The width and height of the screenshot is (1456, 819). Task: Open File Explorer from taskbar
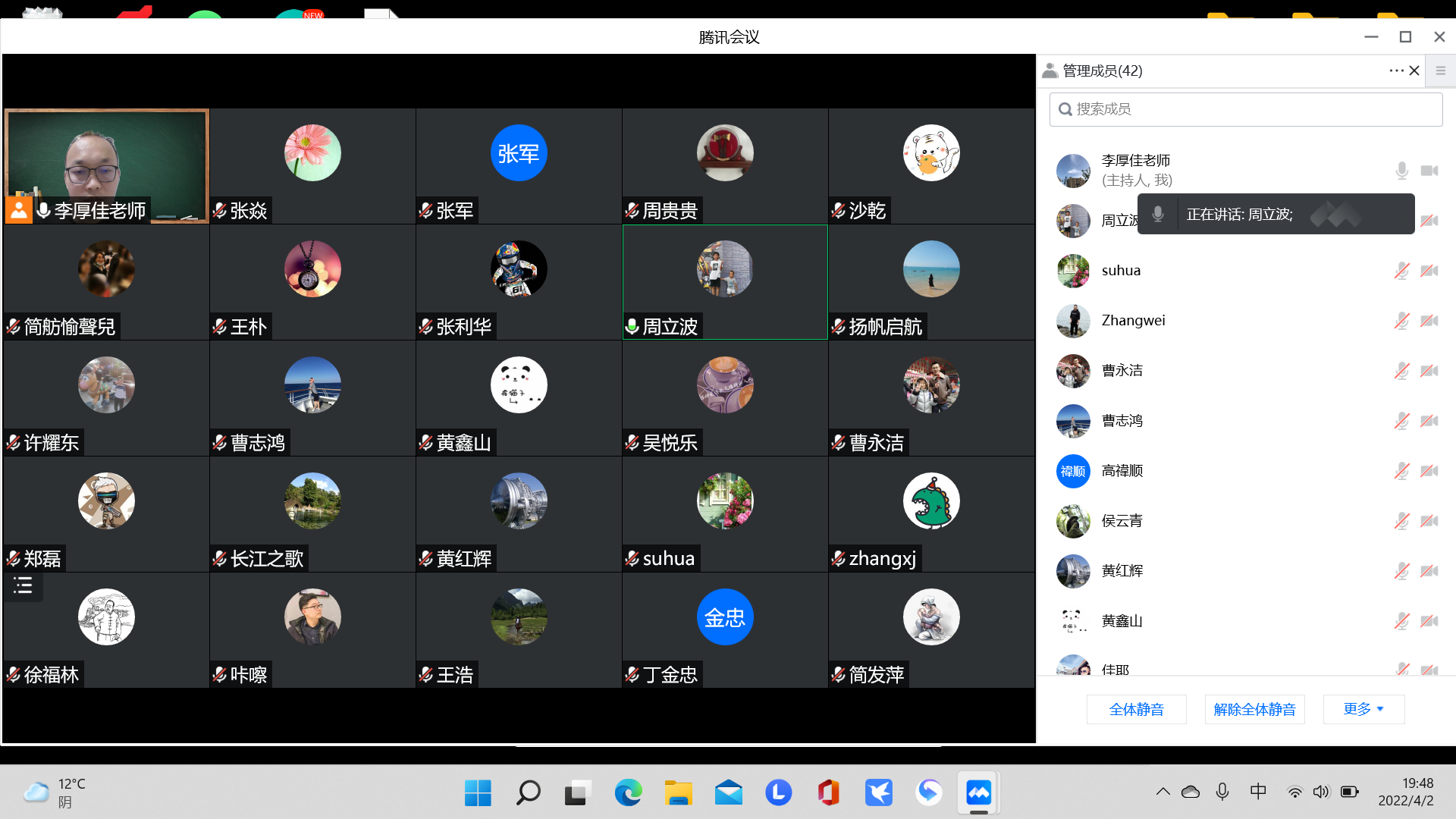tap(678, 793)
